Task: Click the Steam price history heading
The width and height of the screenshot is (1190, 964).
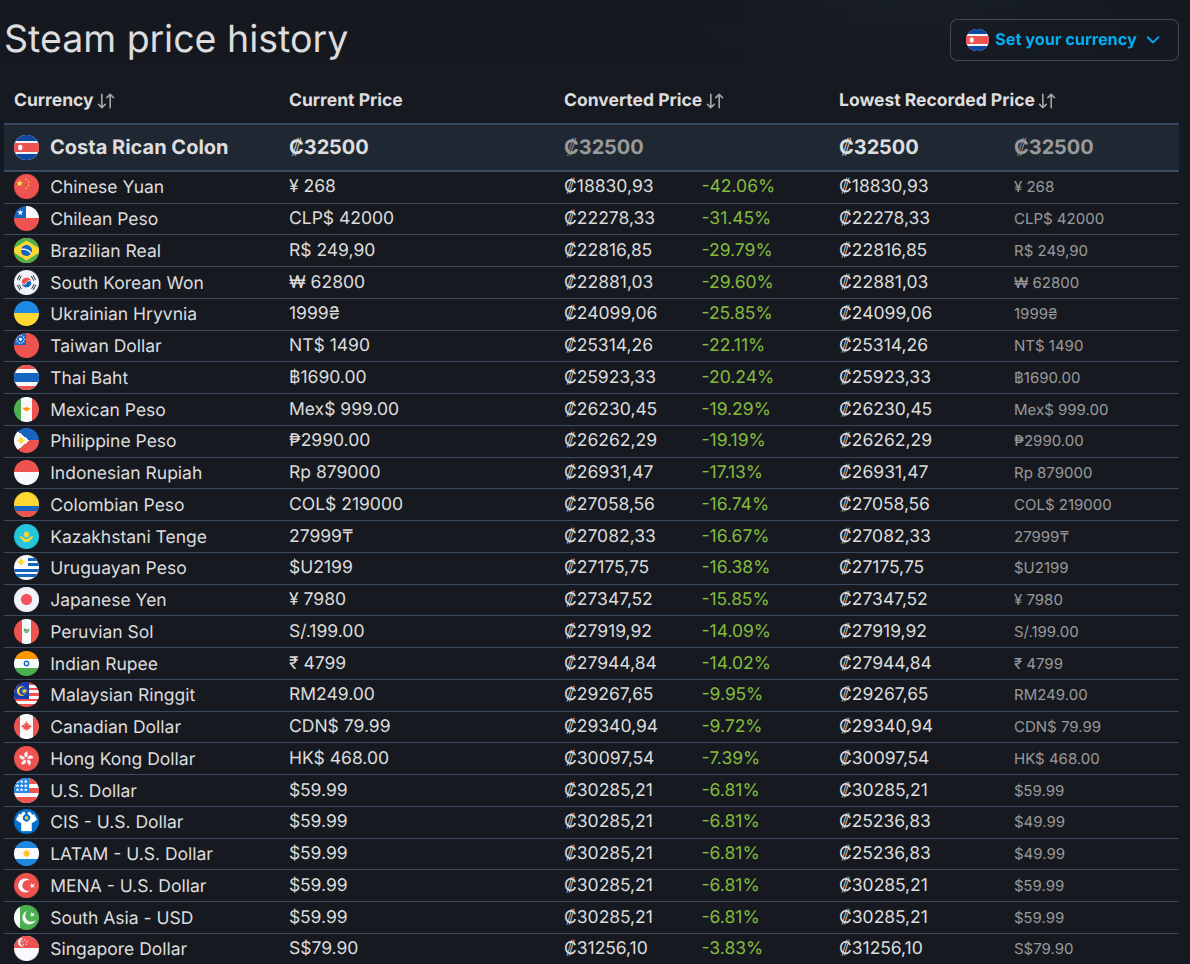Action: coord(176,39)
